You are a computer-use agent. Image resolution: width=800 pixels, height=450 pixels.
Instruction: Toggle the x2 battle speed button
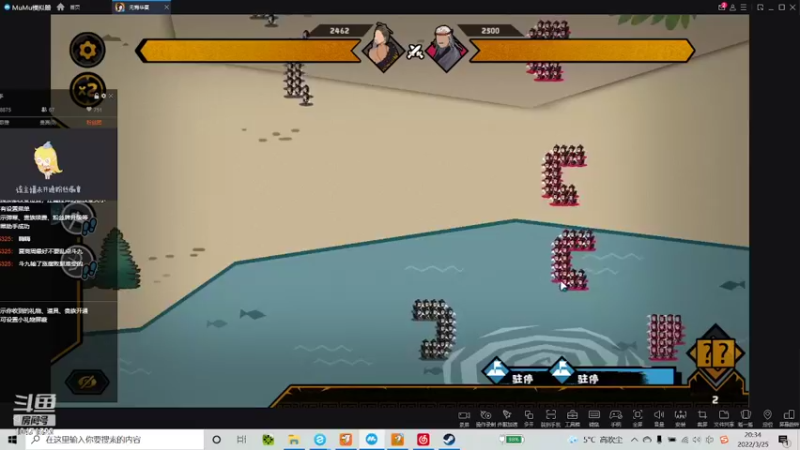[x=87, y=90]
